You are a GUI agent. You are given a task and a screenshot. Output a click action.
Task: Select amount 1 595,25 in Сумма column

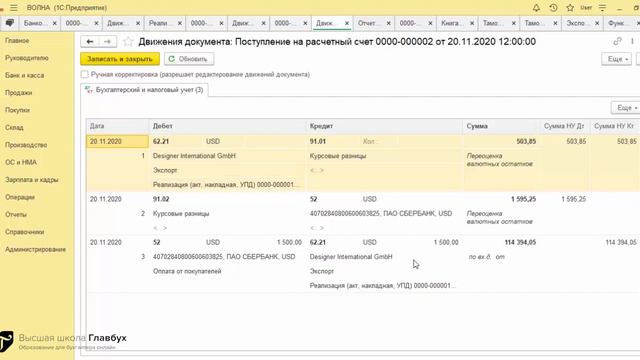pos(523,199)
